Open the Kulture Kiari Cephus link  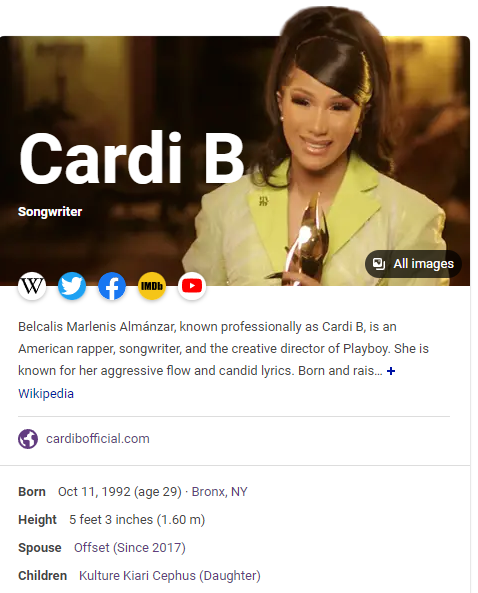pyautogui.click(x=169, y=576)
